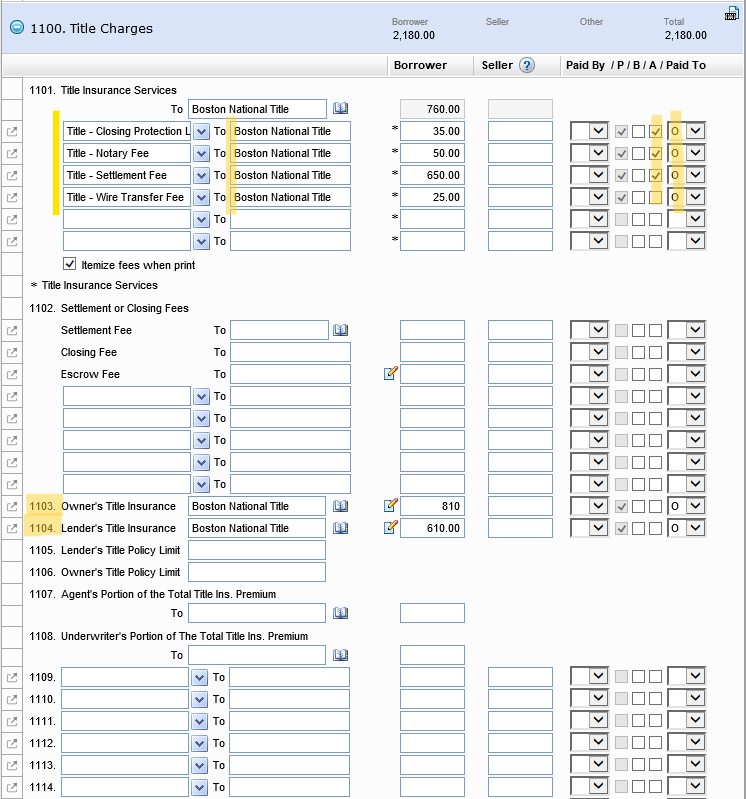
Task: Uncheck the A checkbox on Closing Protection row
Action: [x=656, y=131]
